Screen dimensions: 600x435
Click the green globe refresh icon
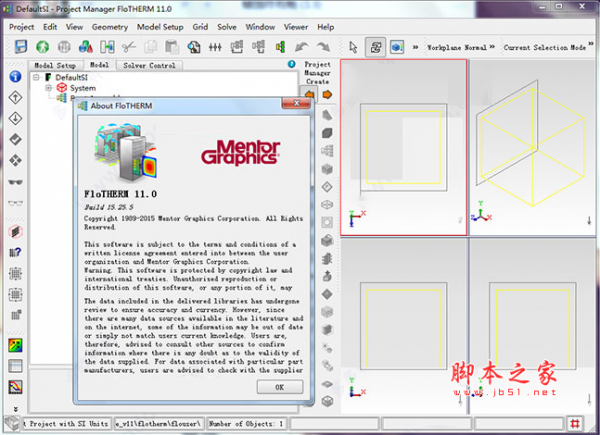(42, 47)
